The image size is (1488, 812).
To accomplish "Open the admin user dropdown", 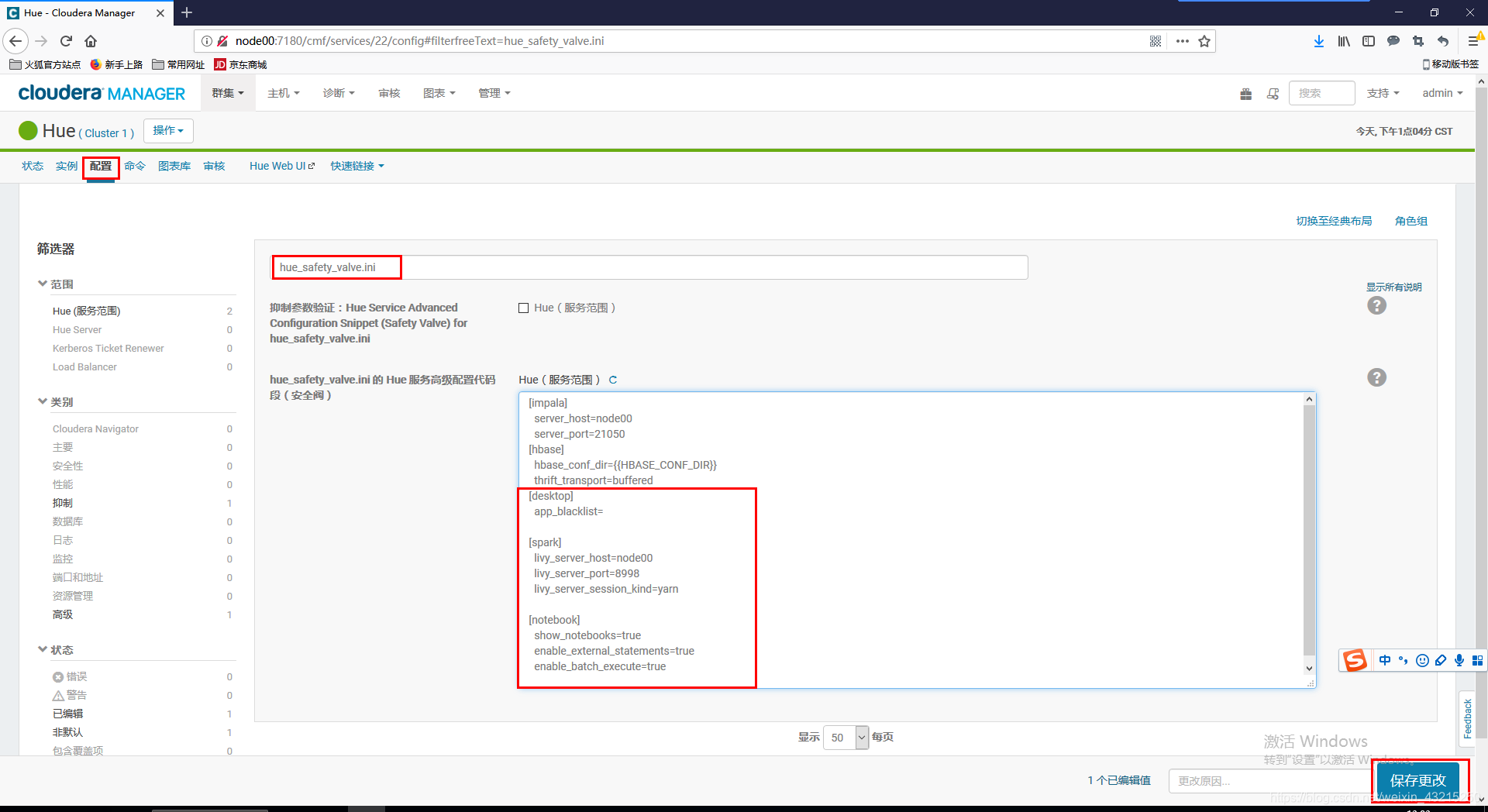I will pyautogui.click(x=1442, y=93).
